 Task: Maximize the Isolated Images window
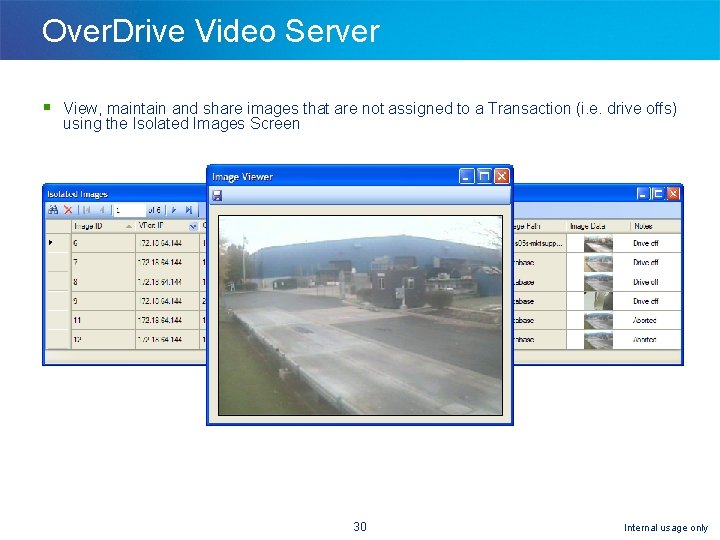click(658, 194)
